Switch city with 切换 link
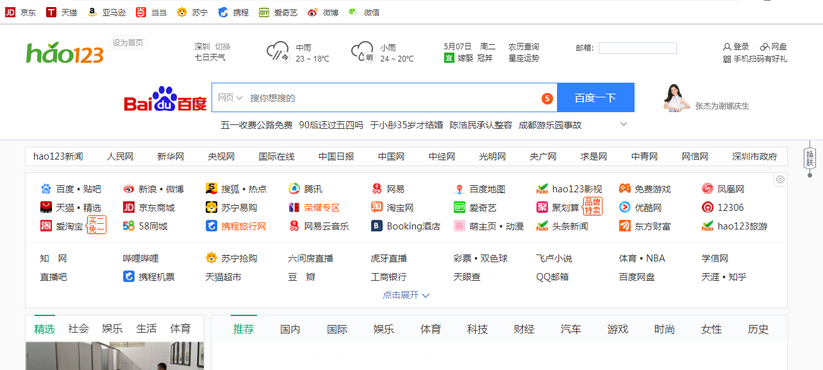This screenshot has height=370, width=823. pos(223,46)
